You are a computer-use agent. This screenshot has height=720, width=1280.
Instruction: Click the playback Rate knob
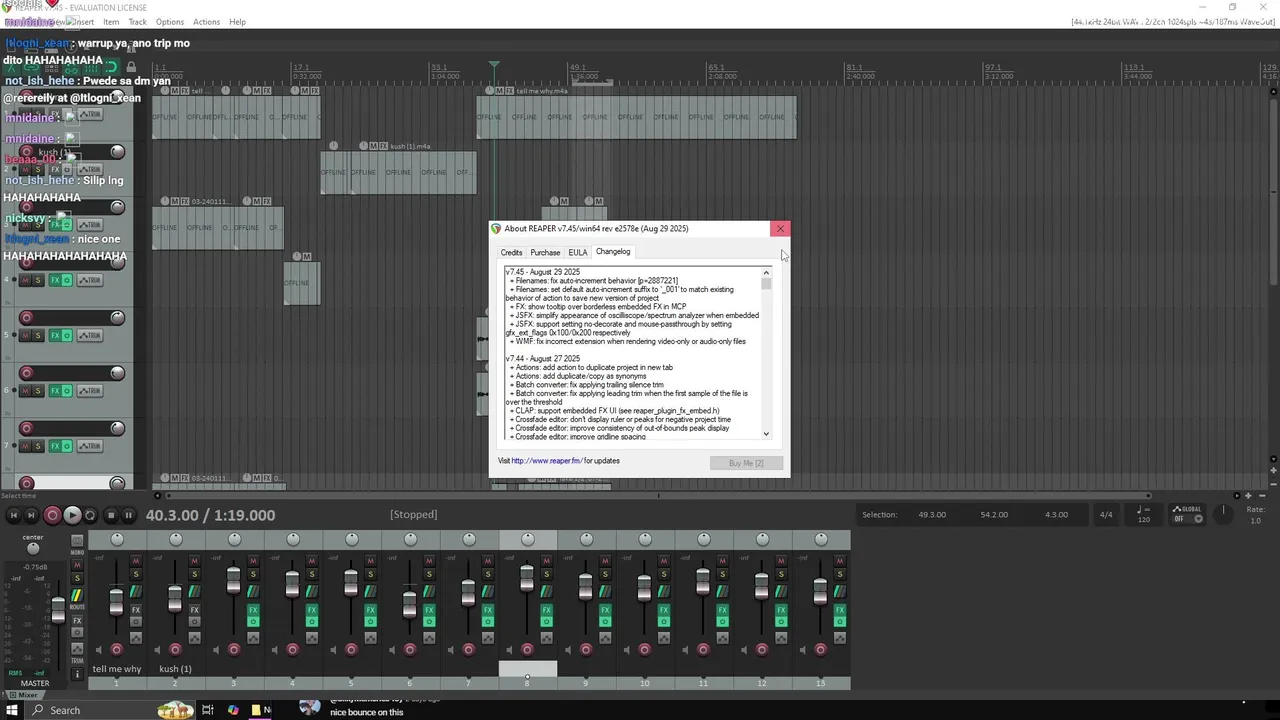click(x=1223, y=512)
